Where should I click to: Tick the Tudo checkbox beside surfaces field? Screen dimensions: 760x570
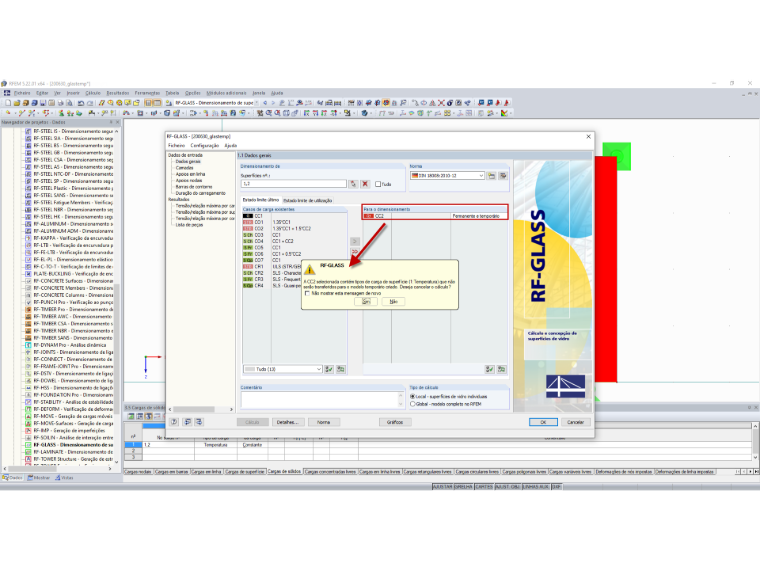[378, 184]
